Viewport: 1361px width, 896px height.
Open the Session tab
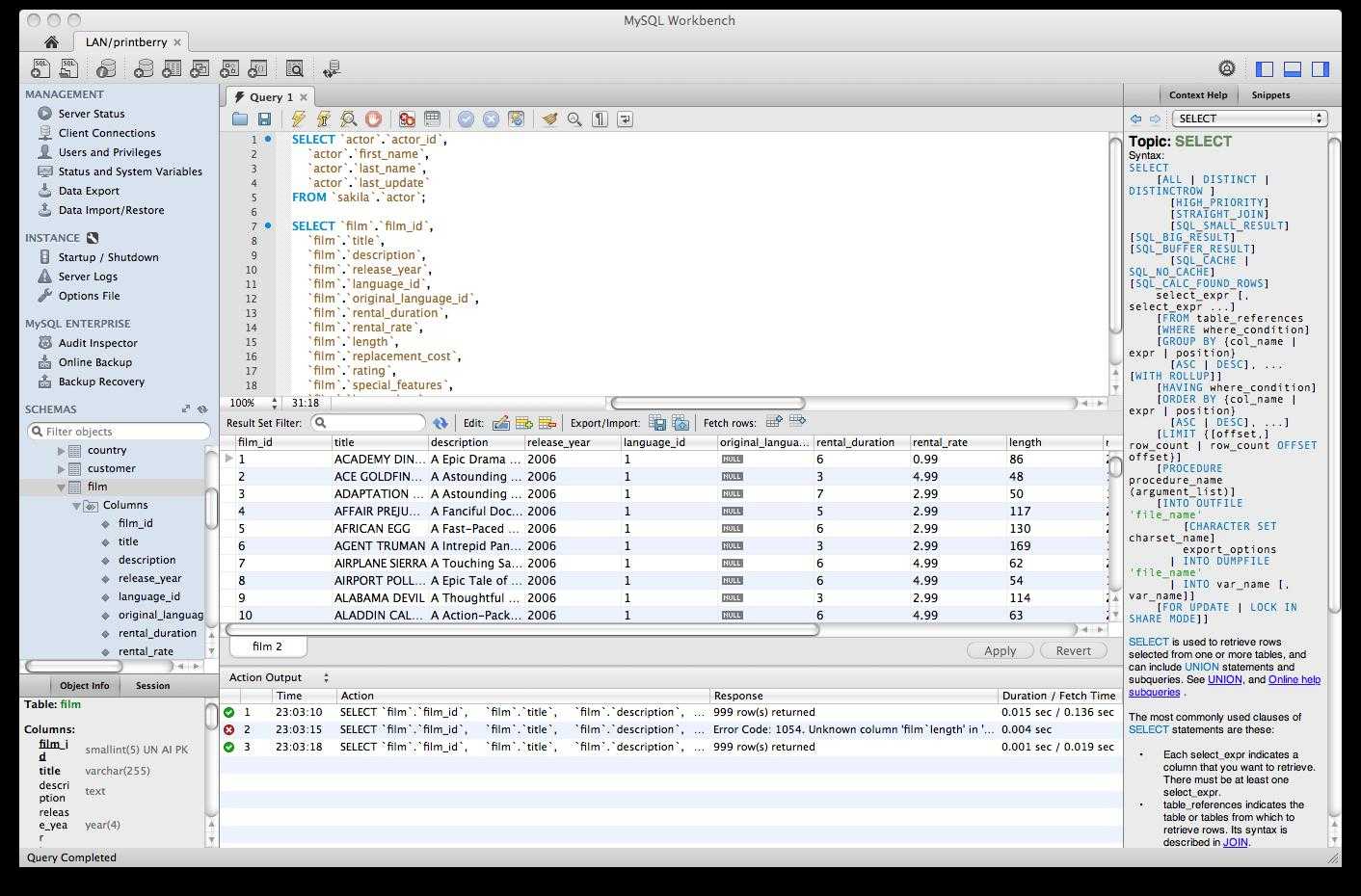pyautogui.click(x=152, y=685)
